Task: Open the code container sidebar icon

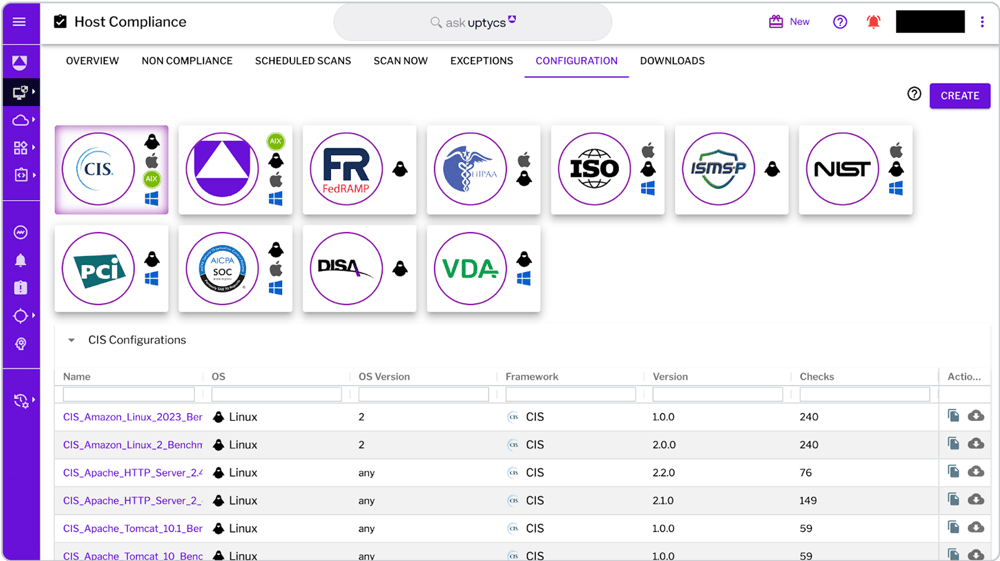Action: (x=20, y=175)
